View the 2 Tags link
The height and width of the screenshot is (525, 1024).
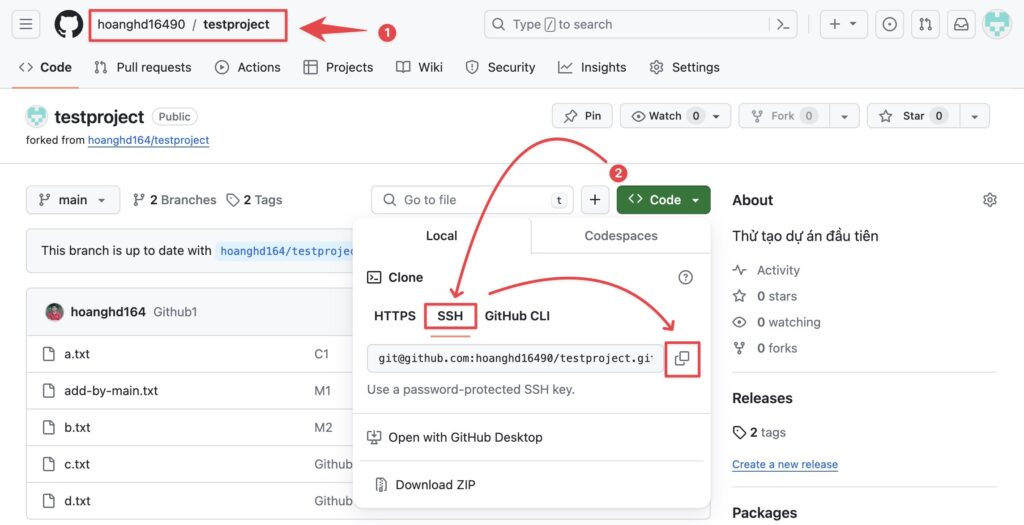pyautogui.click(x=254, y=200)
